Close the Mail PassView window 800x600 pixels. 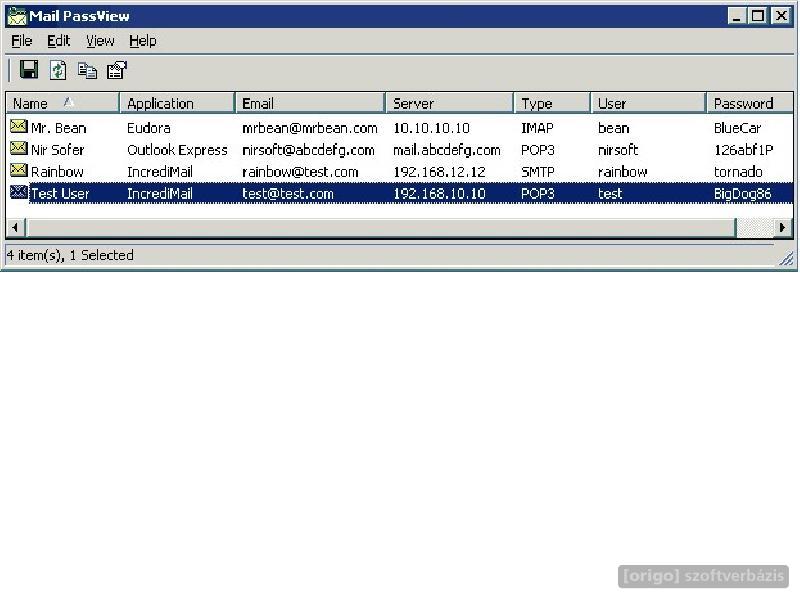pyautogui.click(x=781, y=16)
